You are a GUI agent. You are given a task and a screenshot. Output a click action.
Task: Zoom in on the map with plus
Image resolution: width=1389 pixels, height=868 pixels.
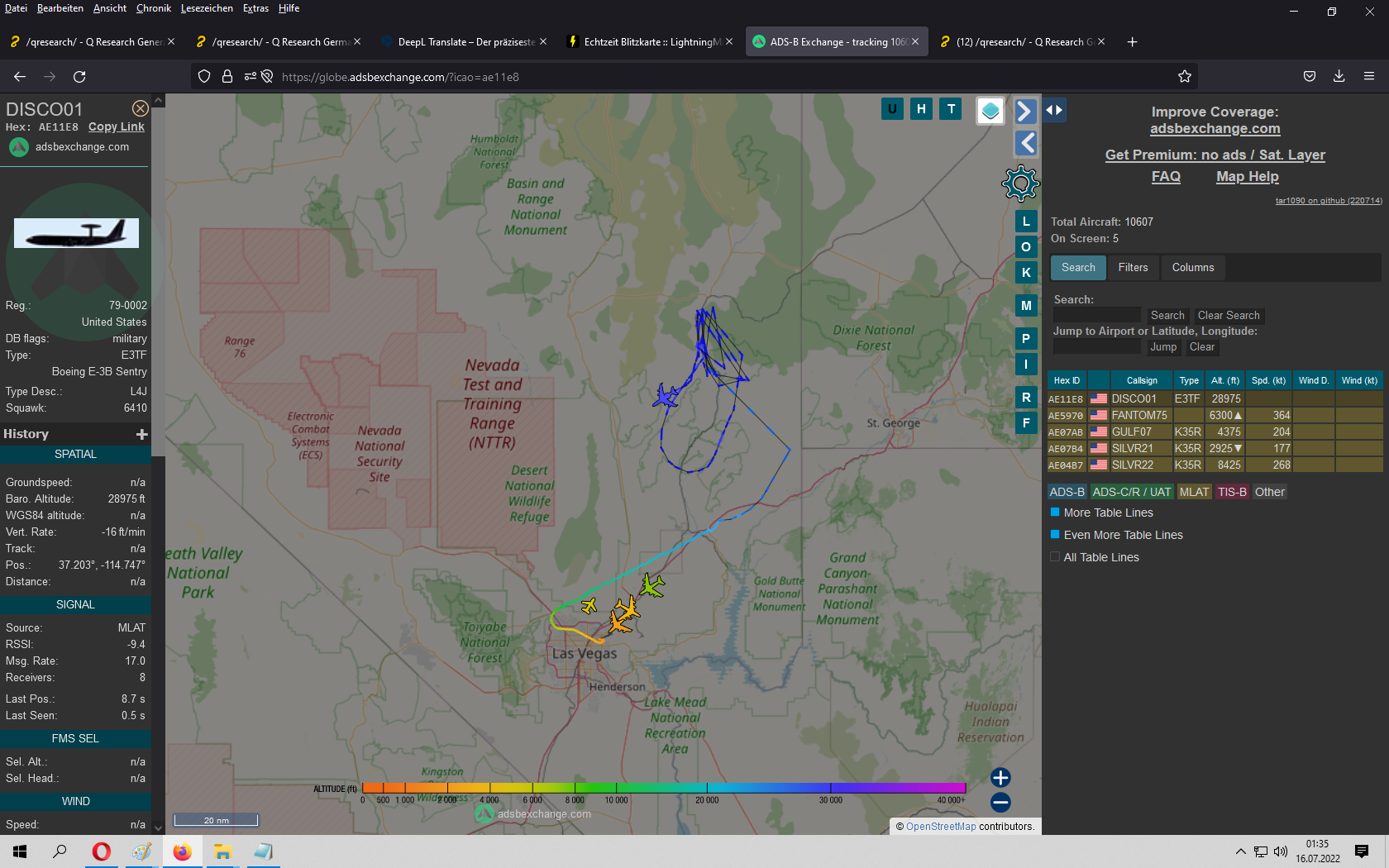click(x=1000, y=777)
